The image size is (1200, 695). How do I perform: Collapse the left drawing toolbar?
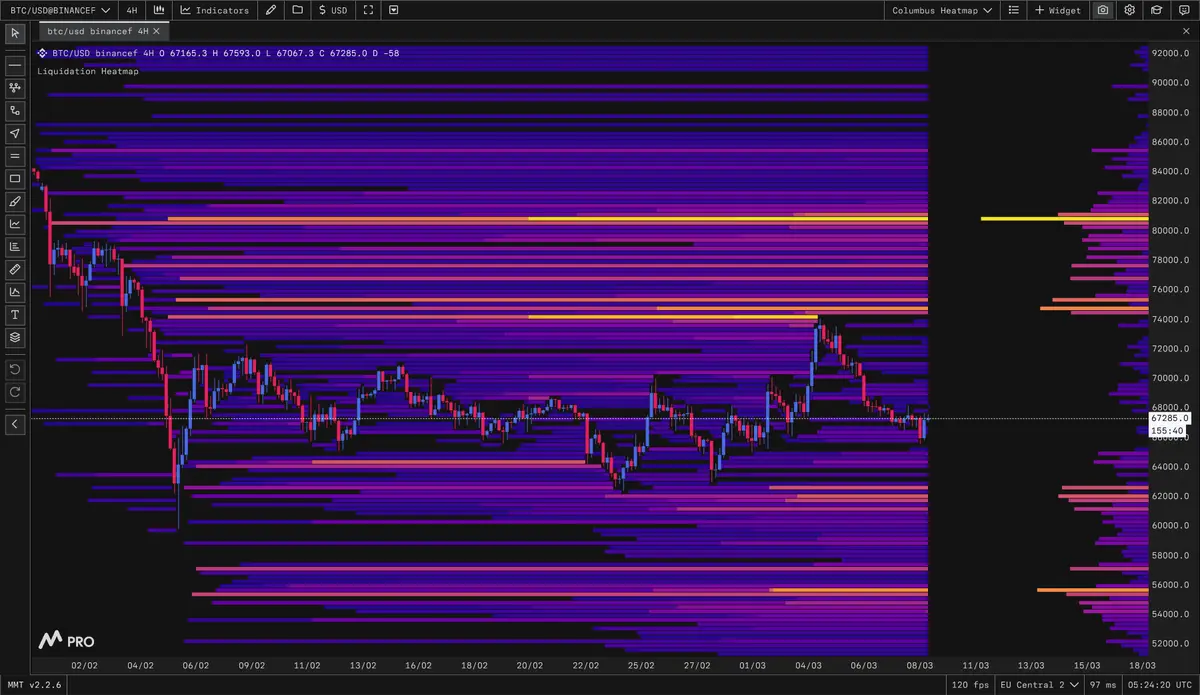pyautogui.click(x=15, y=425)
